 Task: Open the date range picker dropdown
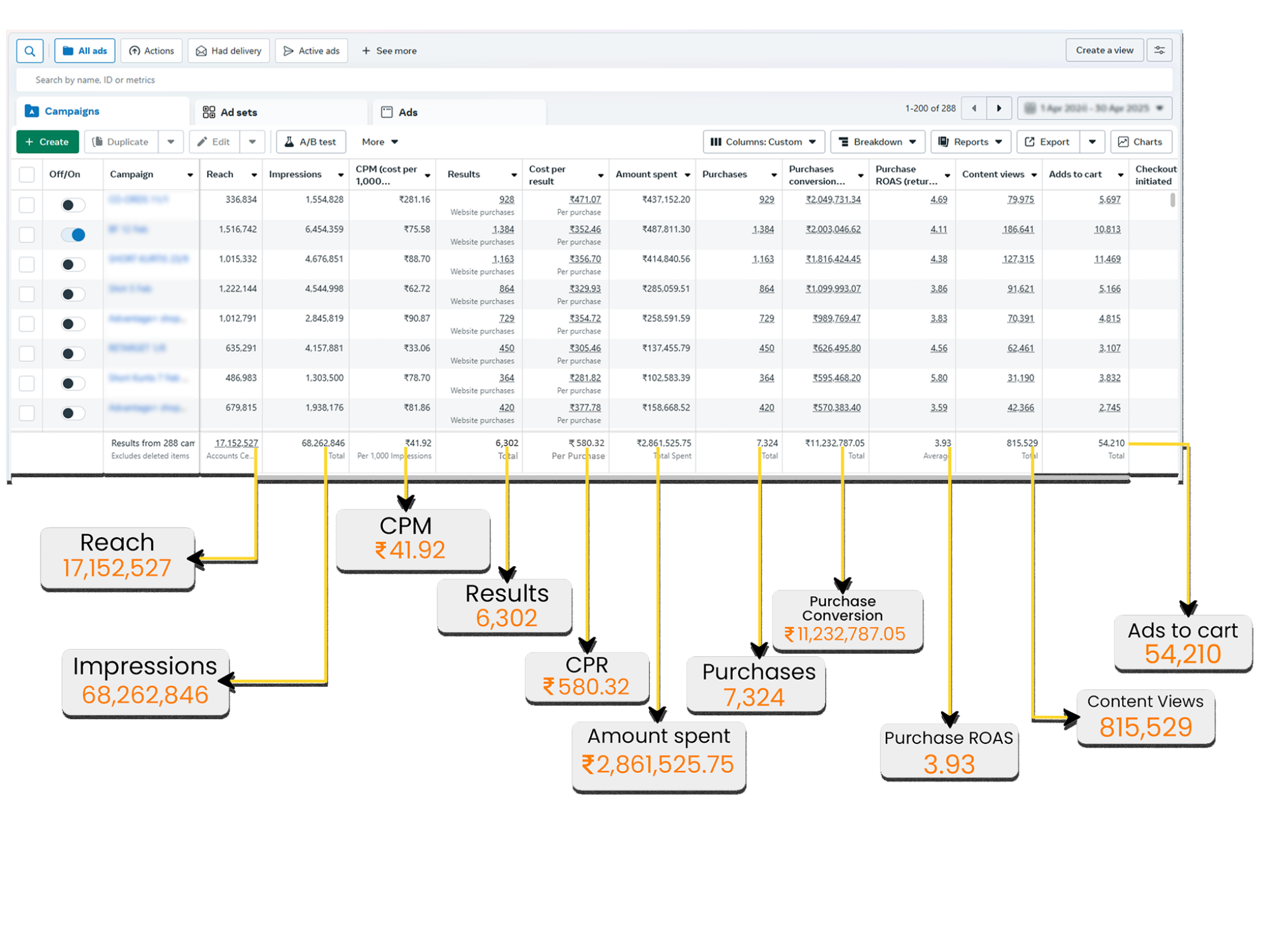click(x=1094, y=109)
